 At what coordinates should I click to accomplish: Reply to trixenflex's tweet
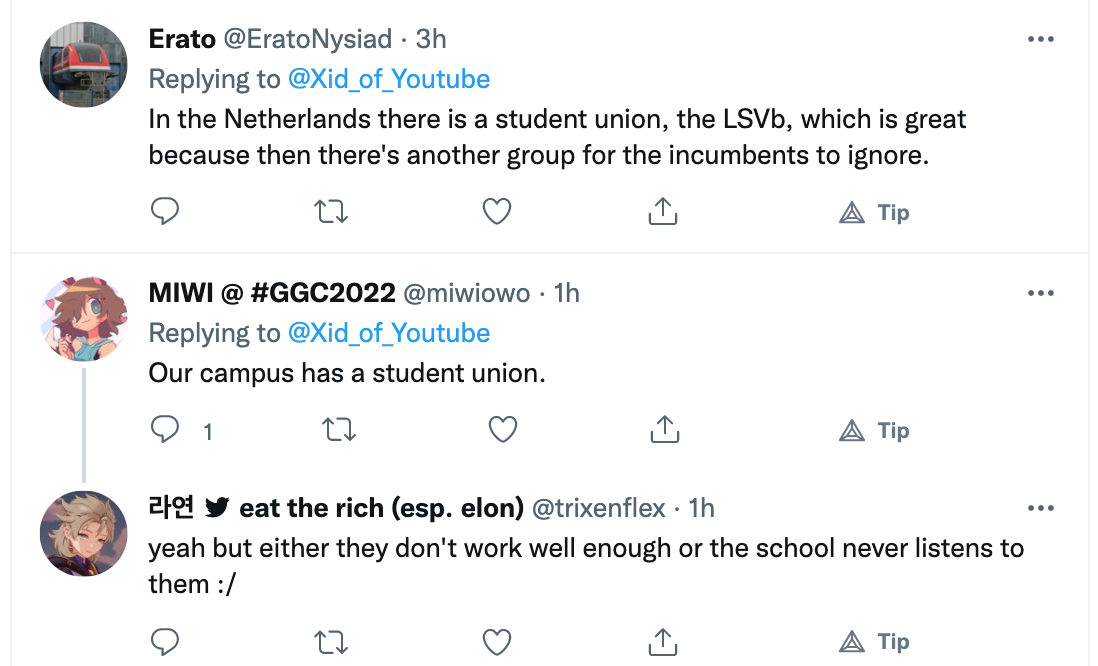(x=165, y=641)
